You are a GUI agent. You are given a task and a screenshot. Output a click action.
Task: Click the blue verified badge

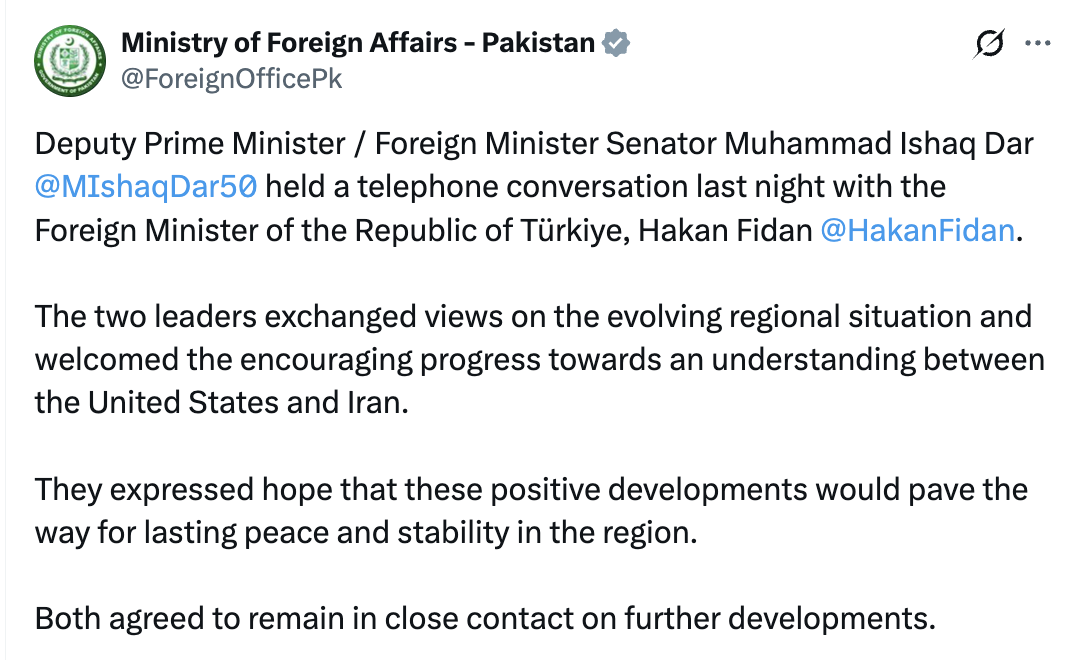click(615, 43)
